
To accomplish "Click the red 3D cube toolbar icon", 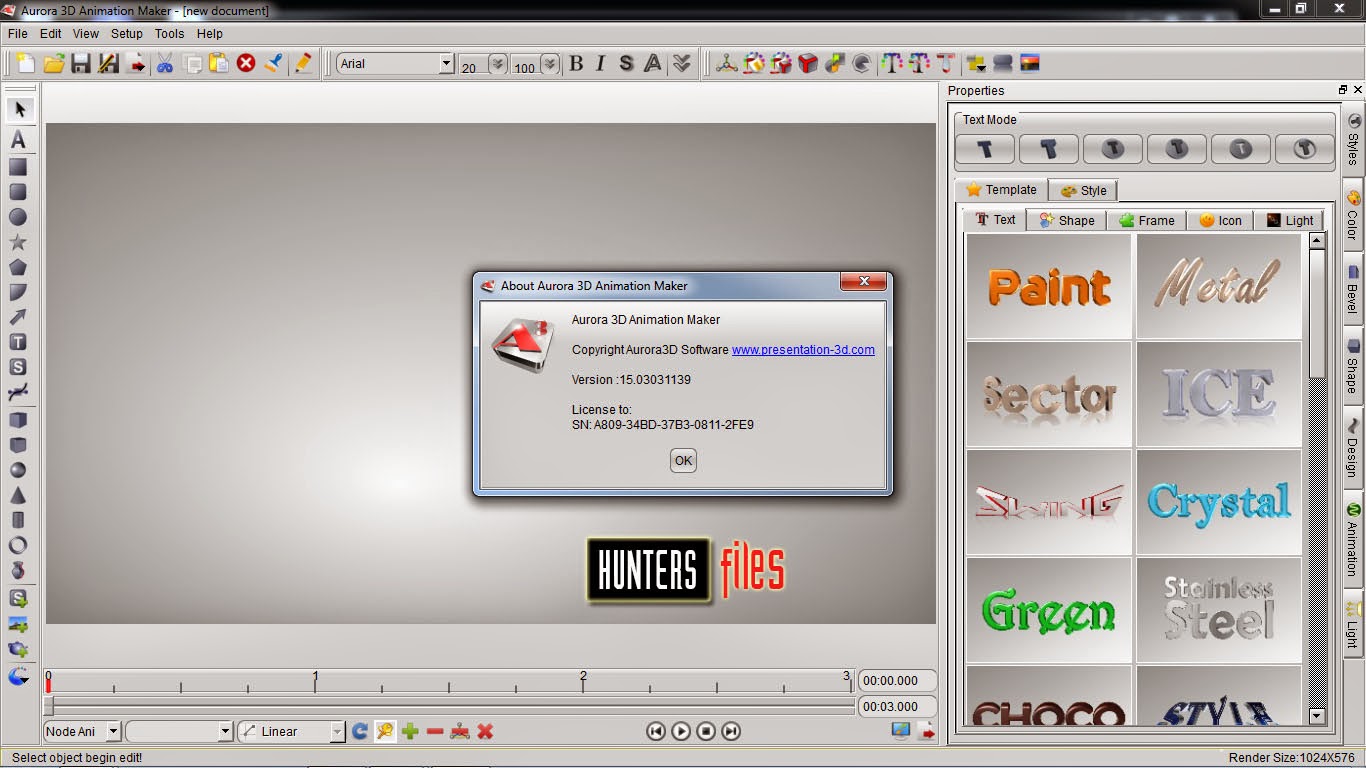I will tap(807, 64).
